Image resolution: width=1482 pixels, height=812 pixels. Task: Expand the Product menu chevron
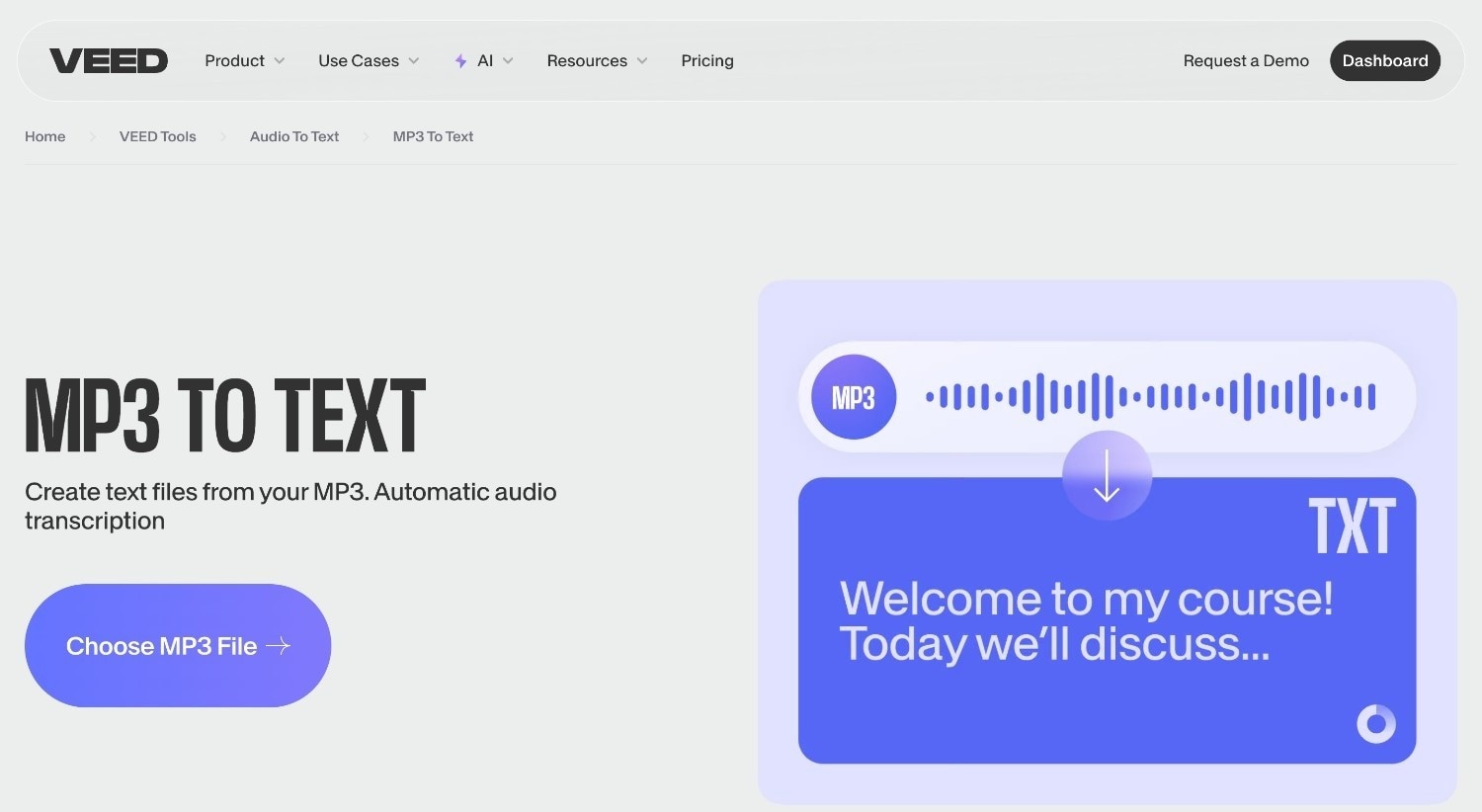(x=280, y=61)
